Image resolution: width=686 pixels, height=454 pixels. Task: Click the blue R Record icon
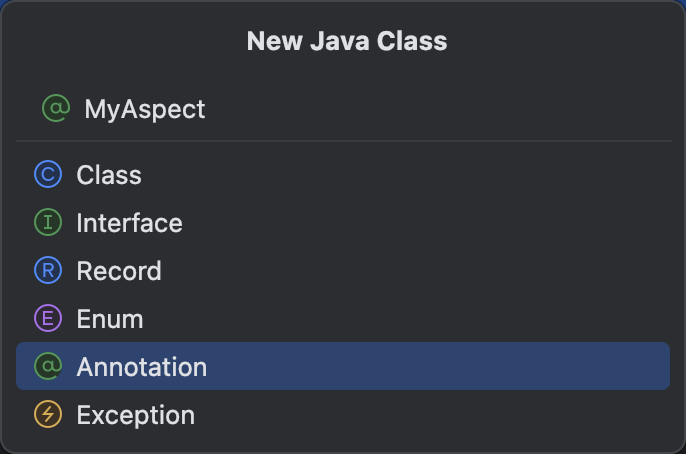pos(48,270)
